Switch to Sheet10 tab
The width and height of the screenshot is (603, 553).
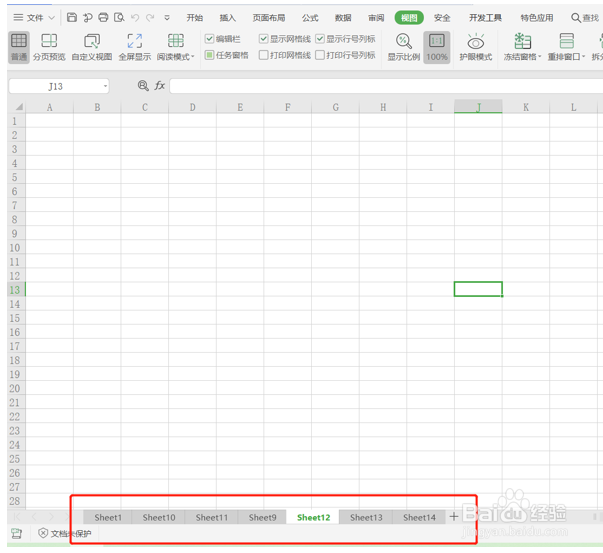click(158, 517)
